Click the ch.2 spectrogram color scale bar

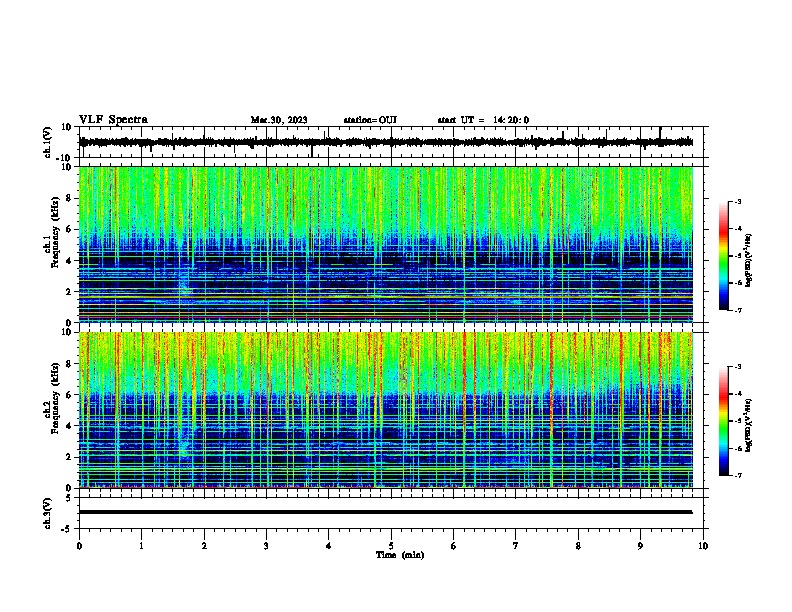click(724, 421)
